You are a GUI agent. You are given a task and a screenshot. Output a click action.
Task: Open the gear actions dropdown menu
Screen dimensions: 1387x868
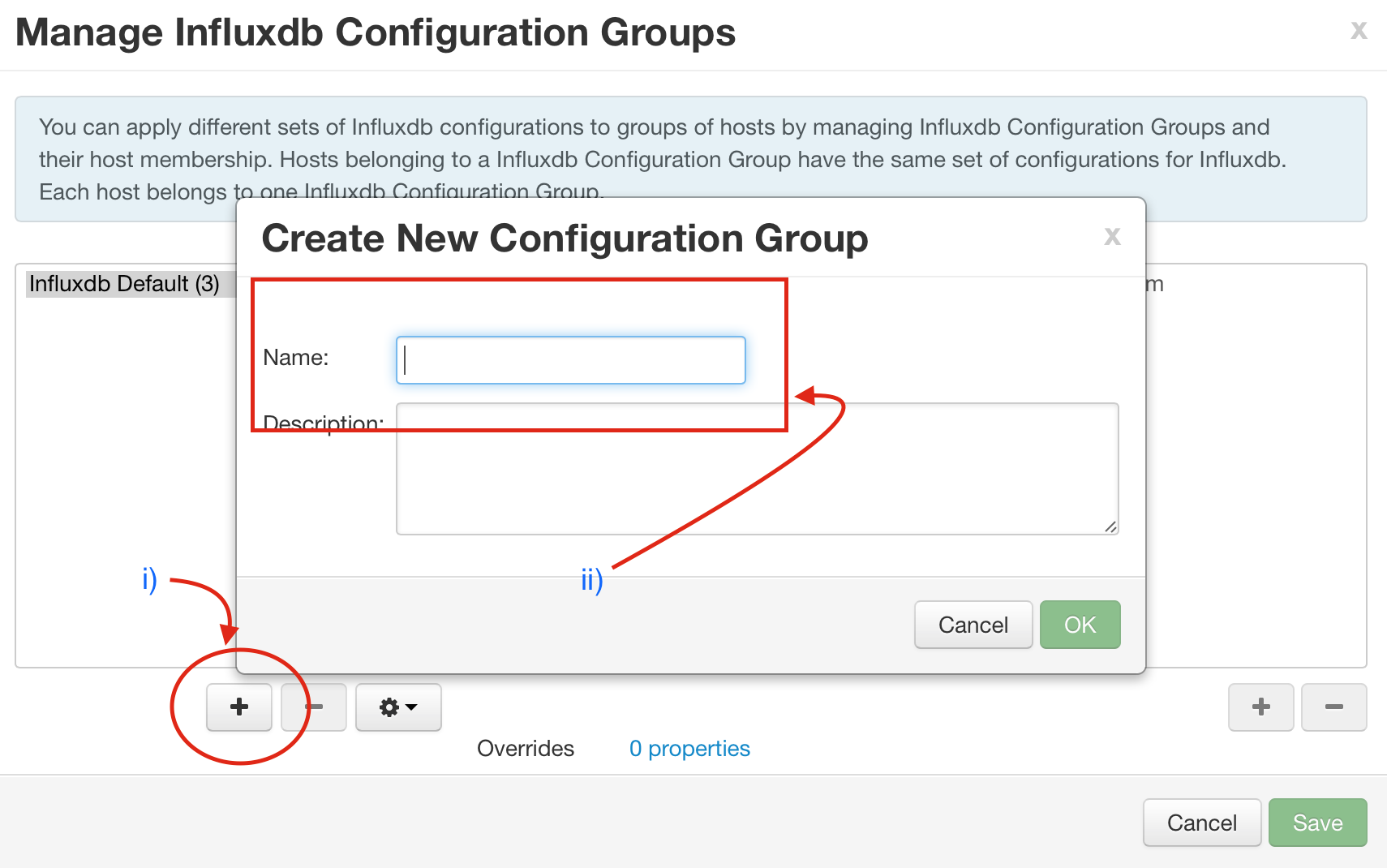click(x=398, y=707)
